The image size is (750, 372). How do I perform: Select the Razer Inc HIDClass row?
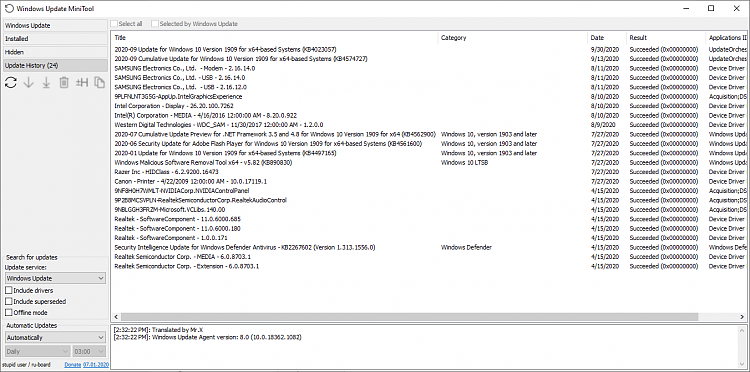(430, 172)
